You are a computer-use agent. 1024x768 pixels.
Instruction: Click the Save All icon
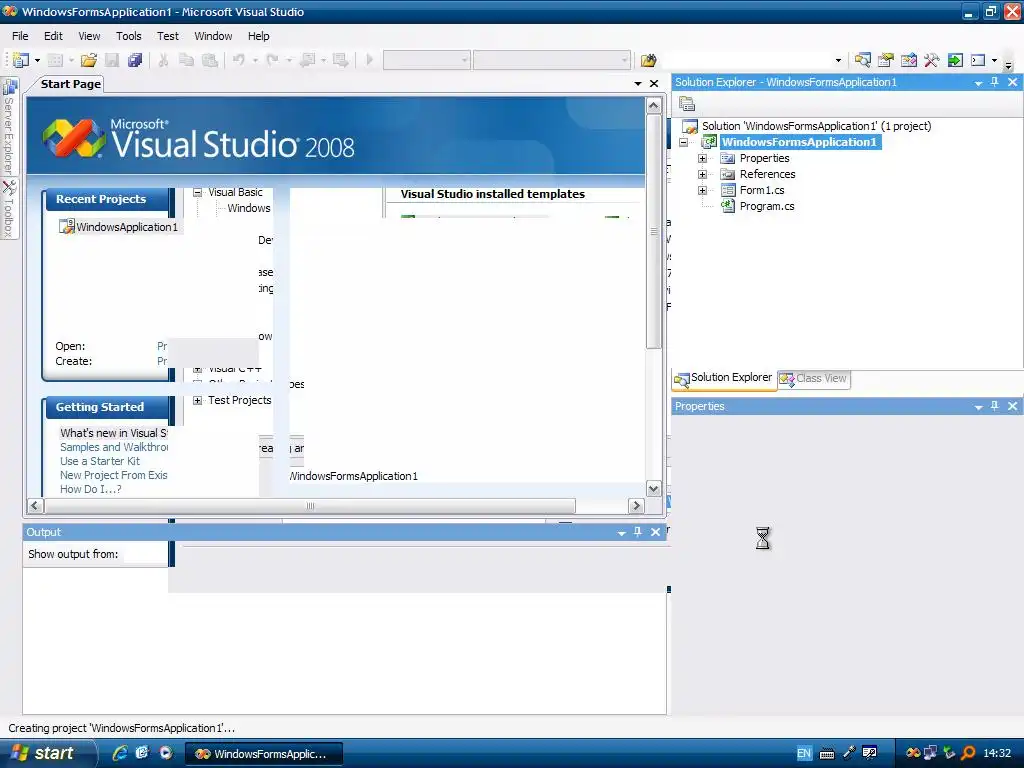pyautogui.click(x=135, y=60)
